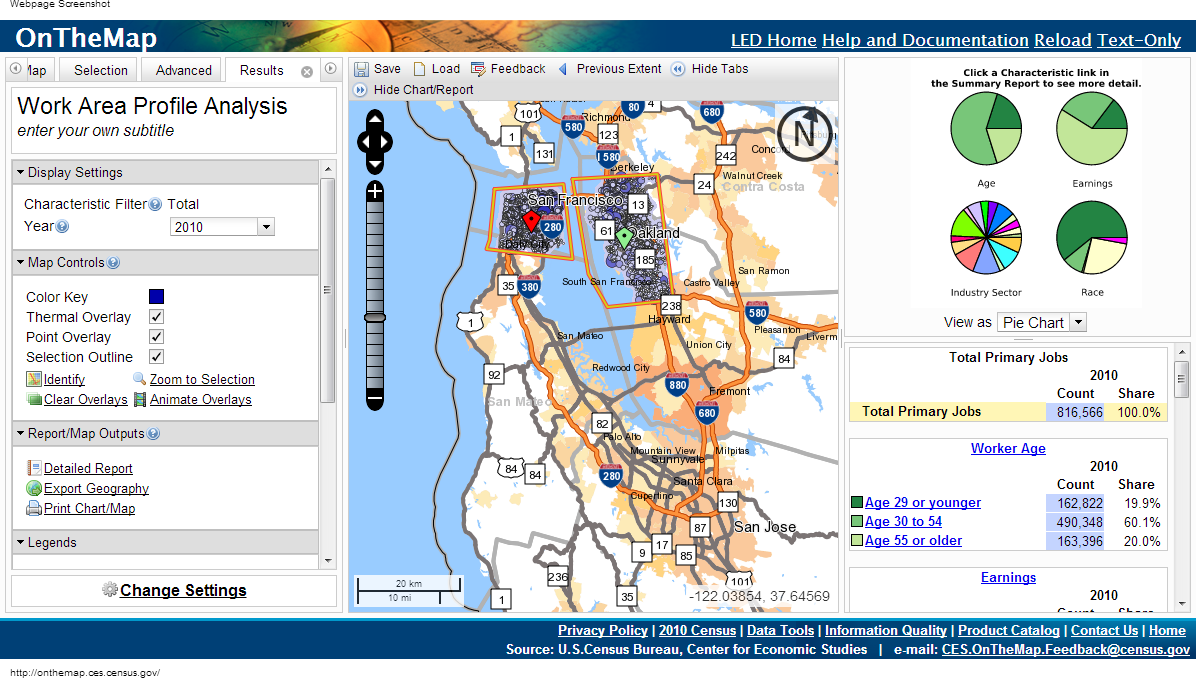
Task: Click the Load document icon
Action: (x=420, y=69)
